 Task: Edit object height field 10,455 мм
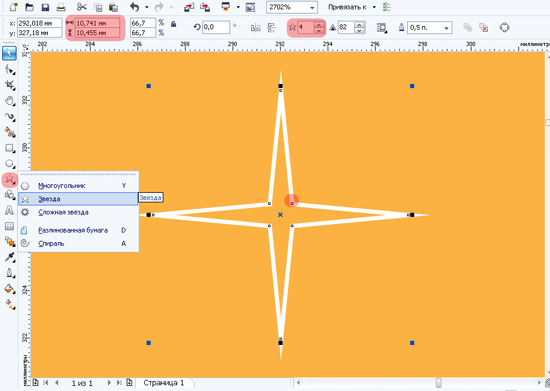tap(98, 33)
